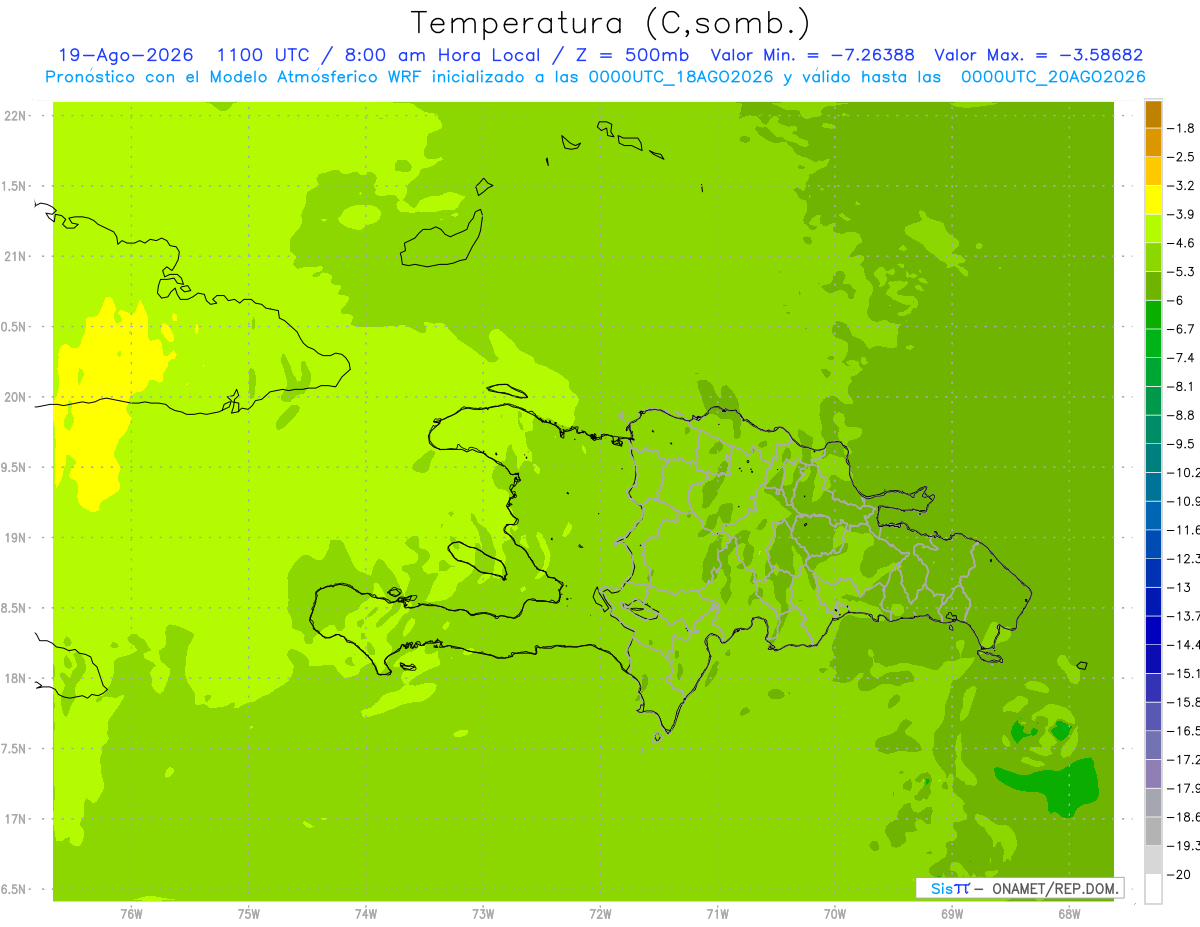Image resolution: width=1200 pixels, height=927 pixels.
Task: Click the 68W longitude label
Action: 1068,913
